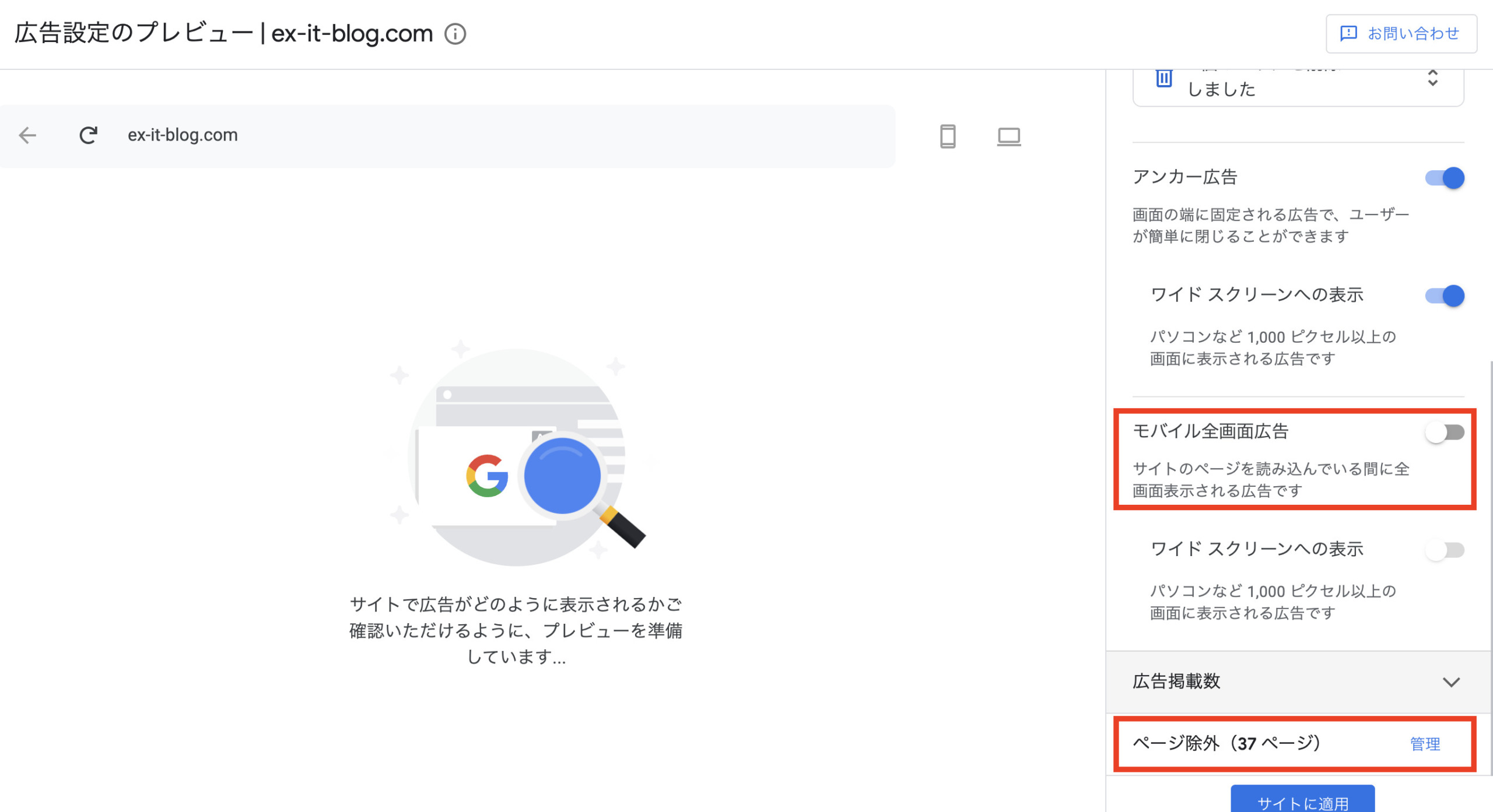
Task: Open the info icon beside page title
Action: [x=455, y=34]
